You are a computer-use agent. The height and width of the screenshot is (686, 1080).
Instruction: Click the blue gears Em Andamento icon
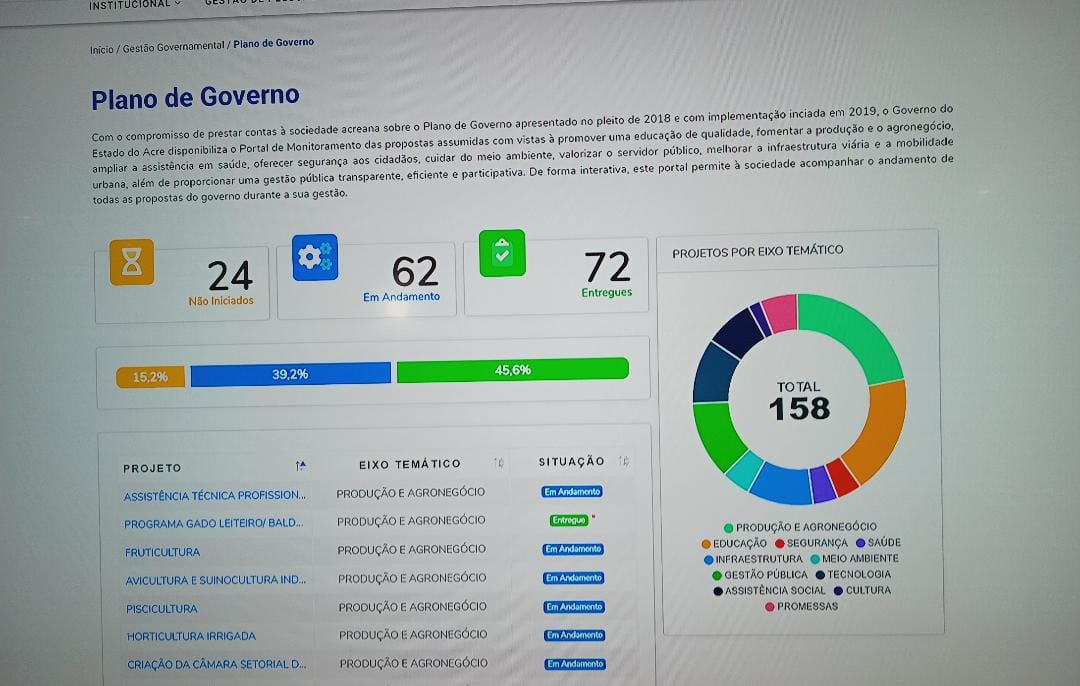coord(314,257)
